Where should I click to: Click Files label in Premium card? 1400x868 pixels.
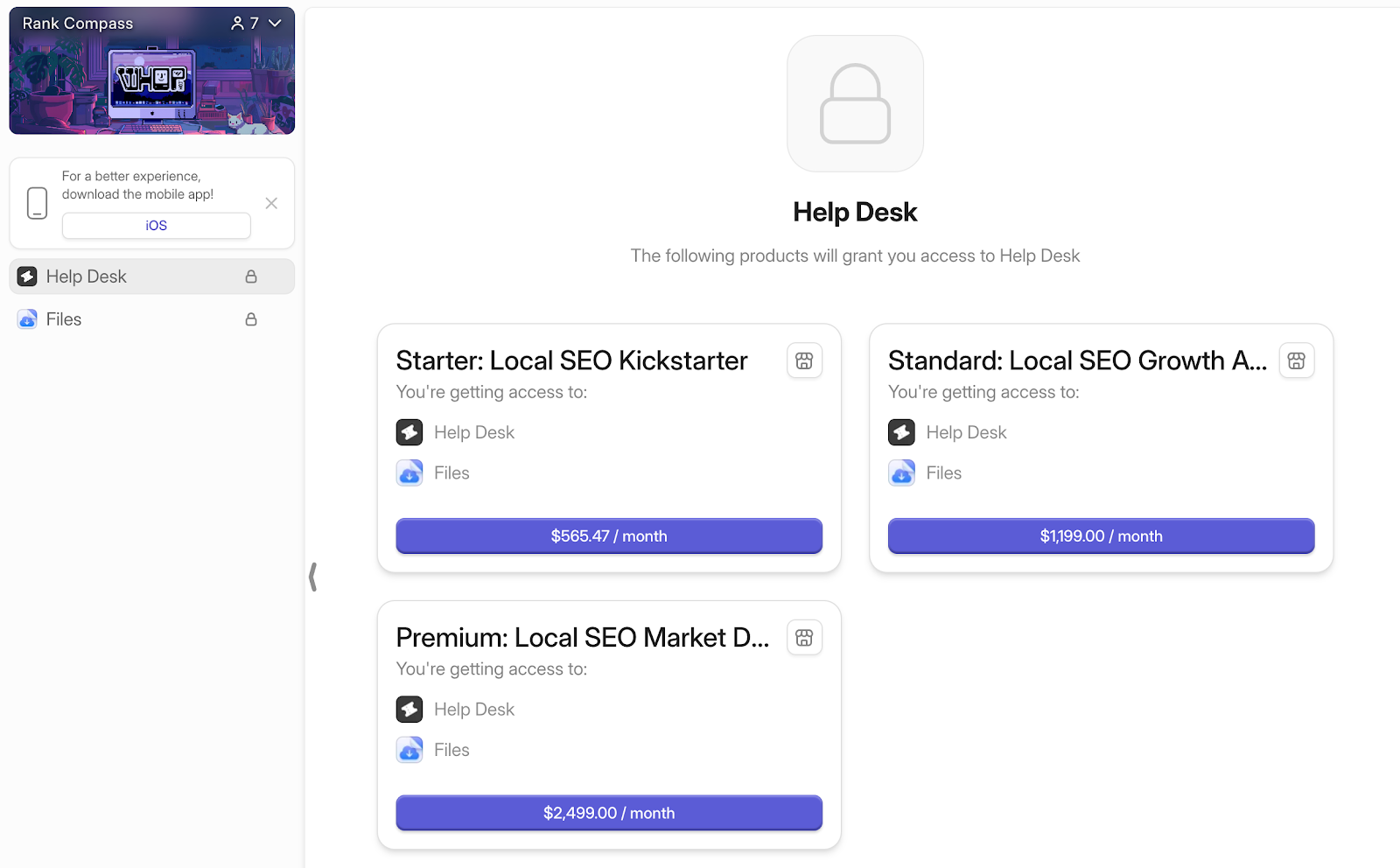(451, 750)
